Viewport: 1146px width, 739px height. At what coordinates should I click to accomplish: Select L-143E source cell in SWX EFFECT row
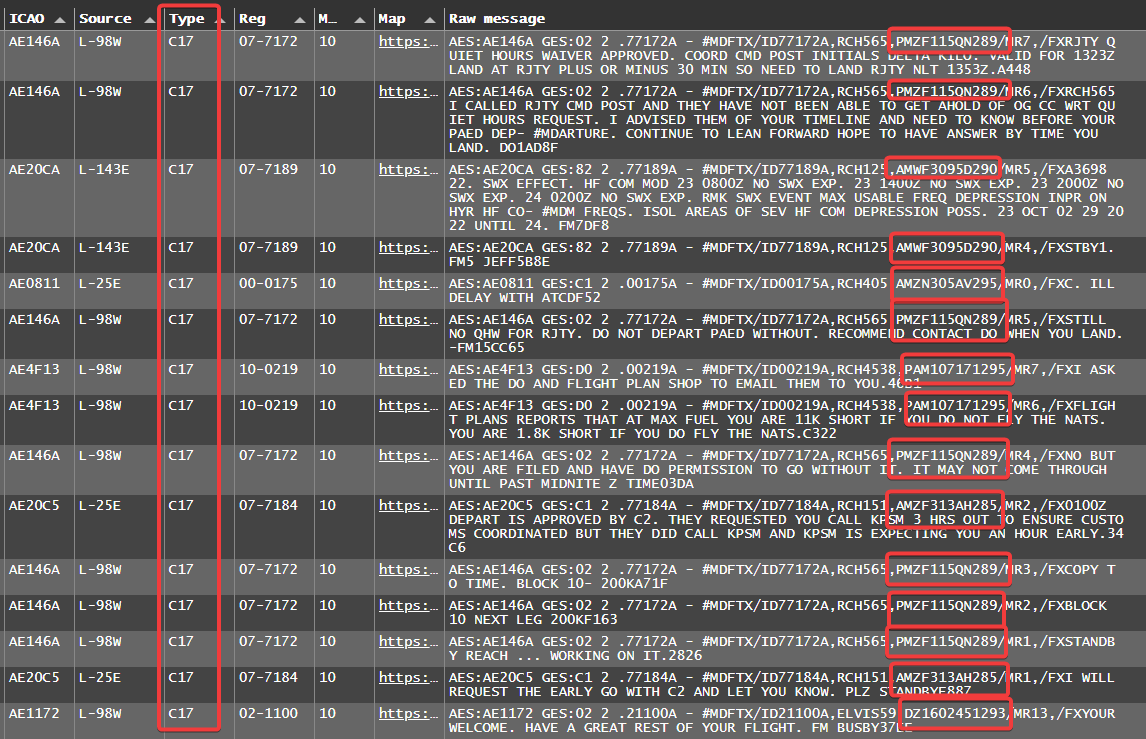tap(104, 169)
